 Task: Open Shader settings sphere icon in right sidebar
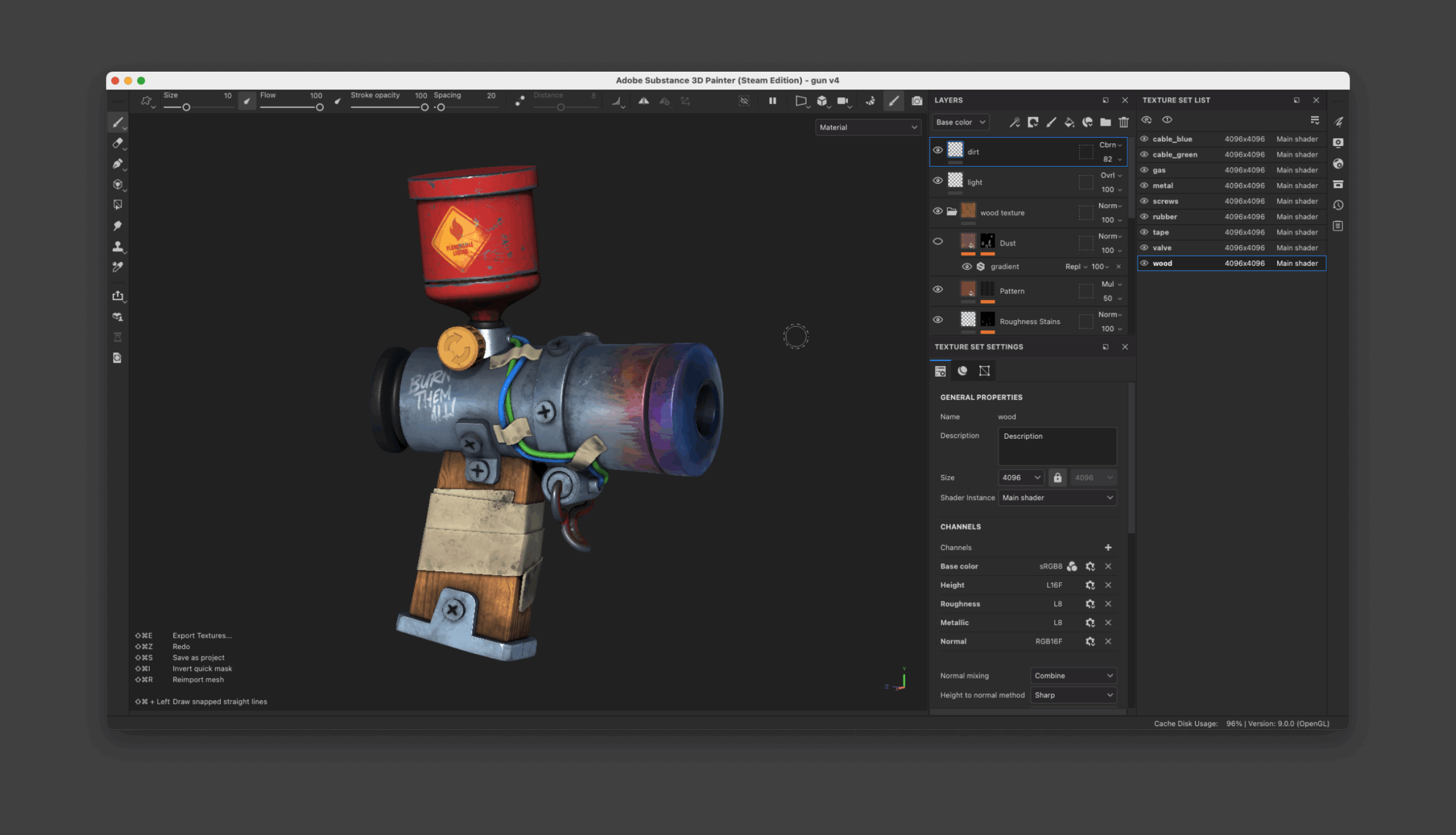[x=1338, y=164]
